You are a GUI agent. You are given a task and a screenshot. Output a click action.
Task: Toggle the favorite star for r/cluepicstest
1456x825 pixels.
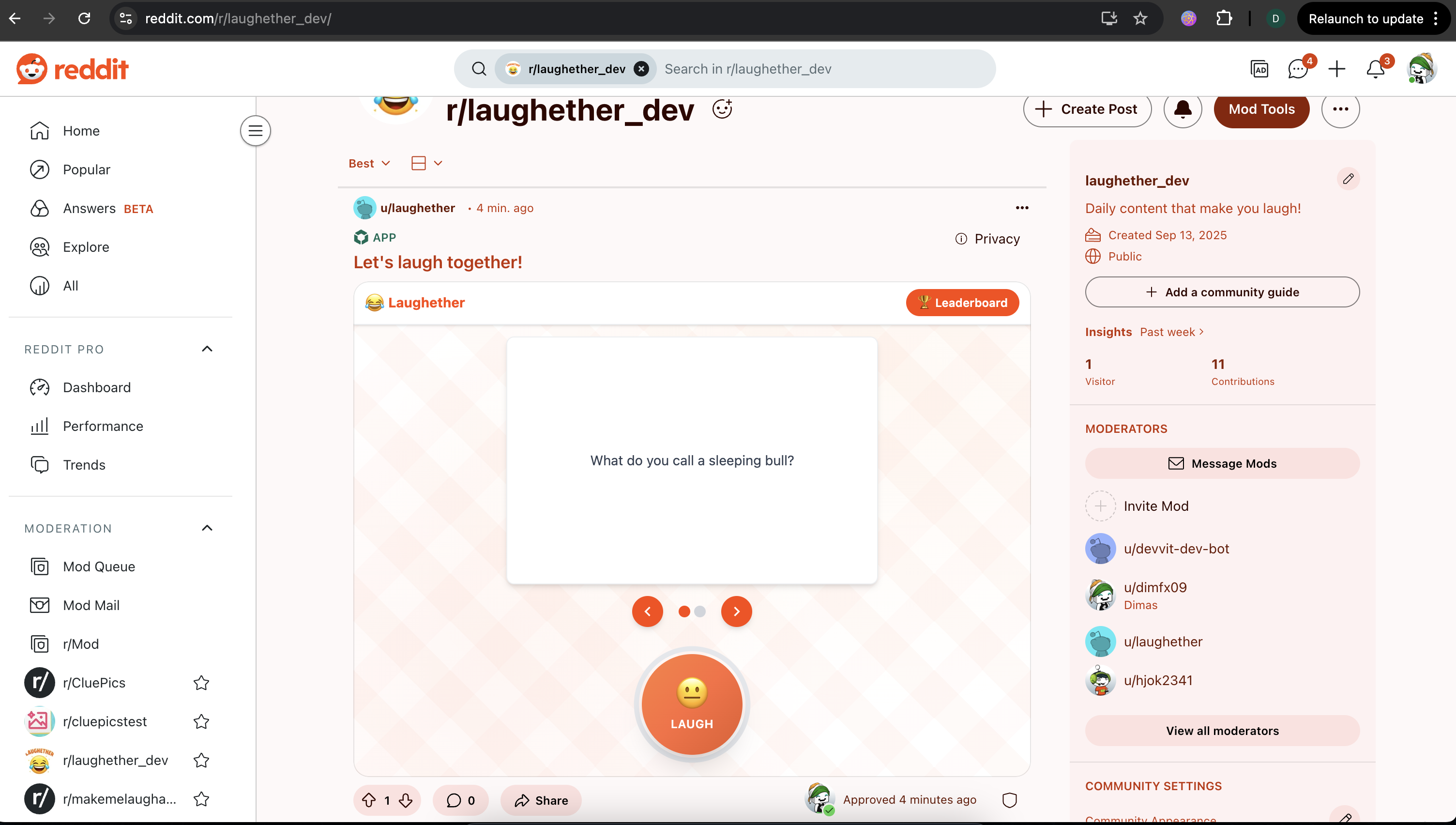201,721
